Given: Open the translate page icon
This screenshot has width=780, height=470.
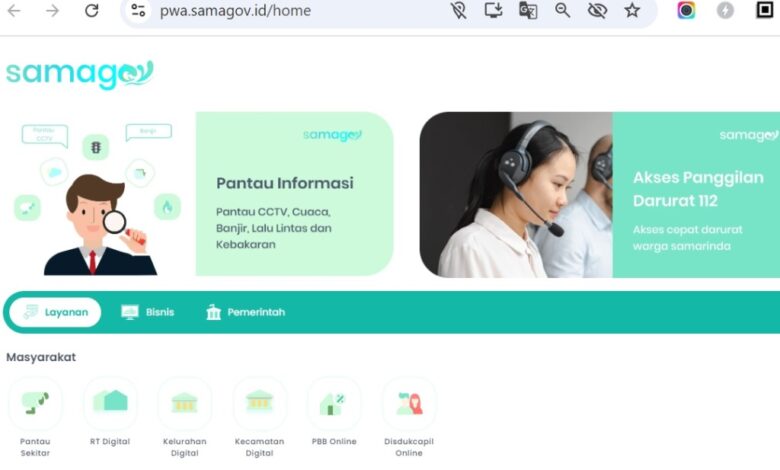Looking at the screenshot, I should [x=528, y=10].
